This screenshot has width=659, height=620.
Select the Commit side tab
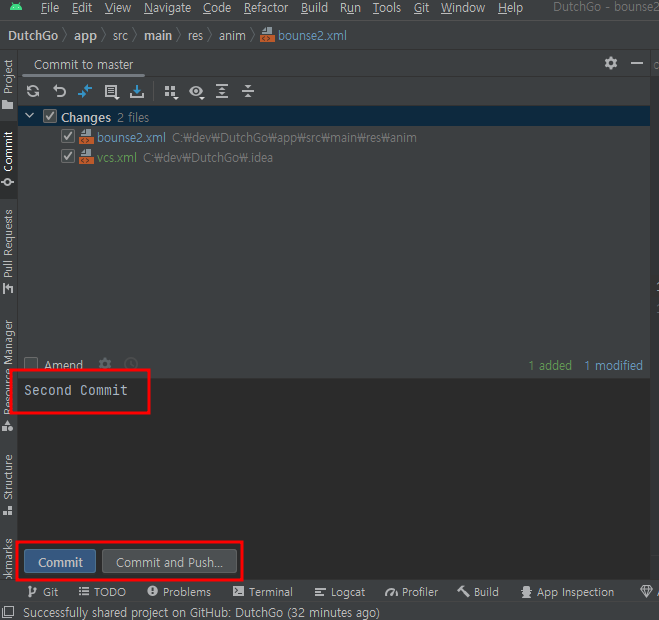pos(8,159)
